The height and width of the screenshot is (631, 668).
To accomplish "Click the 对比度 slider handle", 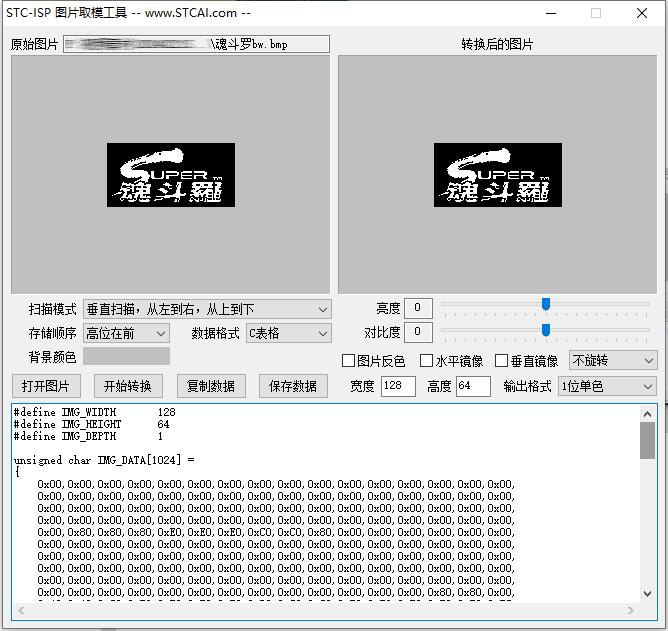I will coord(546,330).
